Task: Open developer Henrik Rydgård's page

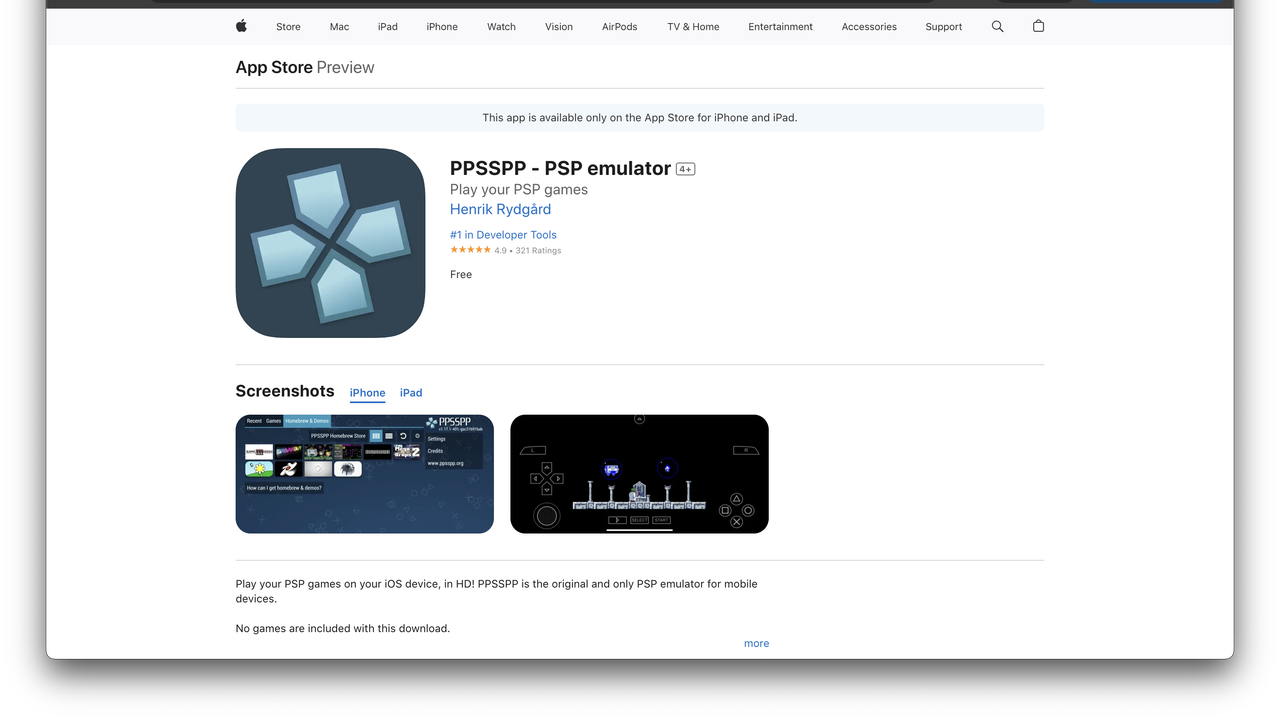Action: coord(500,209)
